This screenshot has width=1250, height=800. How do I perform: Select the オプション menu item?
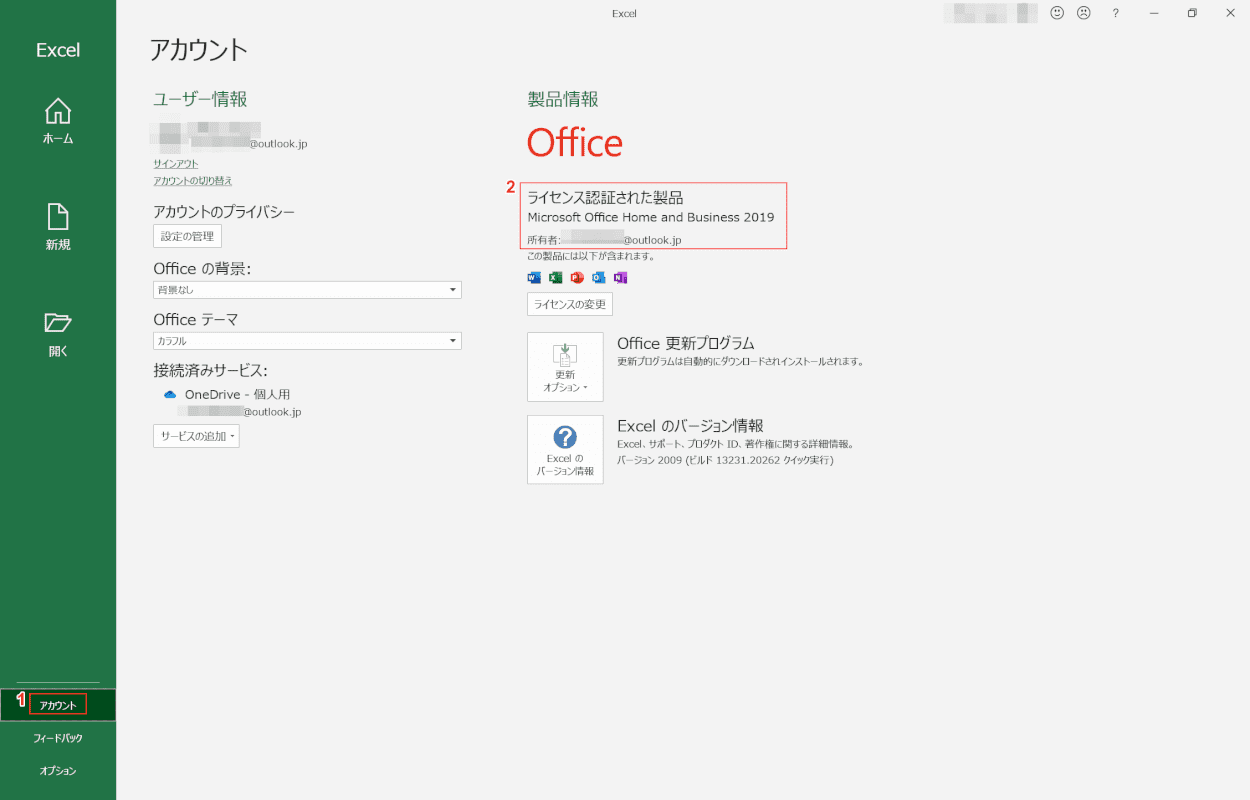tap(58, 771)
